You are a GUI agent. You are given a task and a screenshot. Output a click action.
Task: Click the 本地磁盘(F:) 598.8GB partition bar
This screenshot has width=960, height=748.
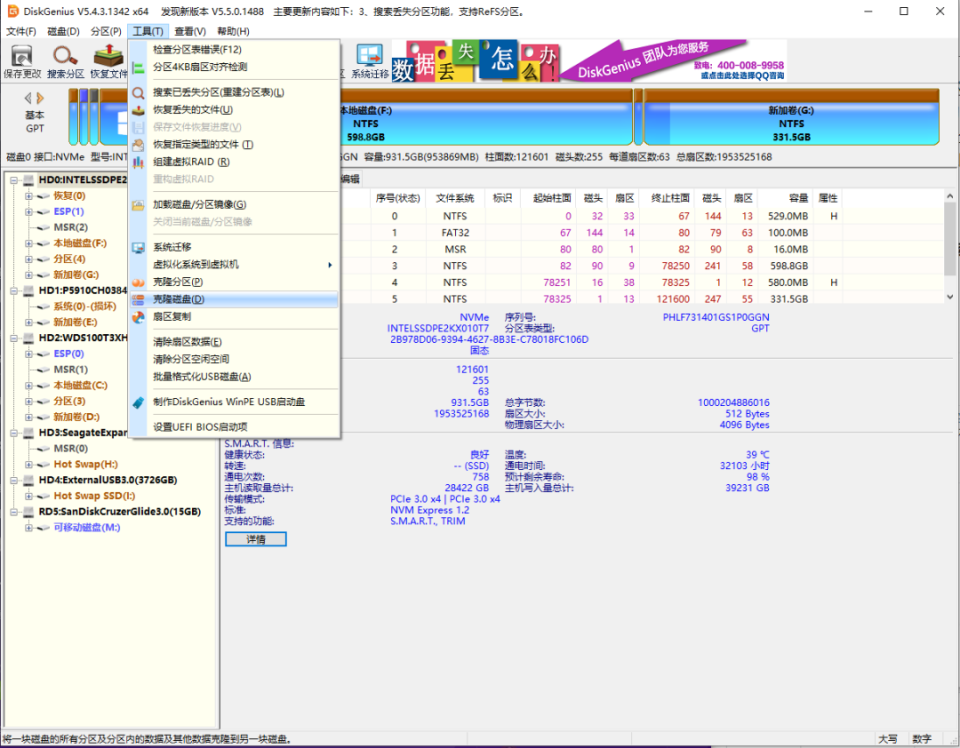[x=486, y=118]
